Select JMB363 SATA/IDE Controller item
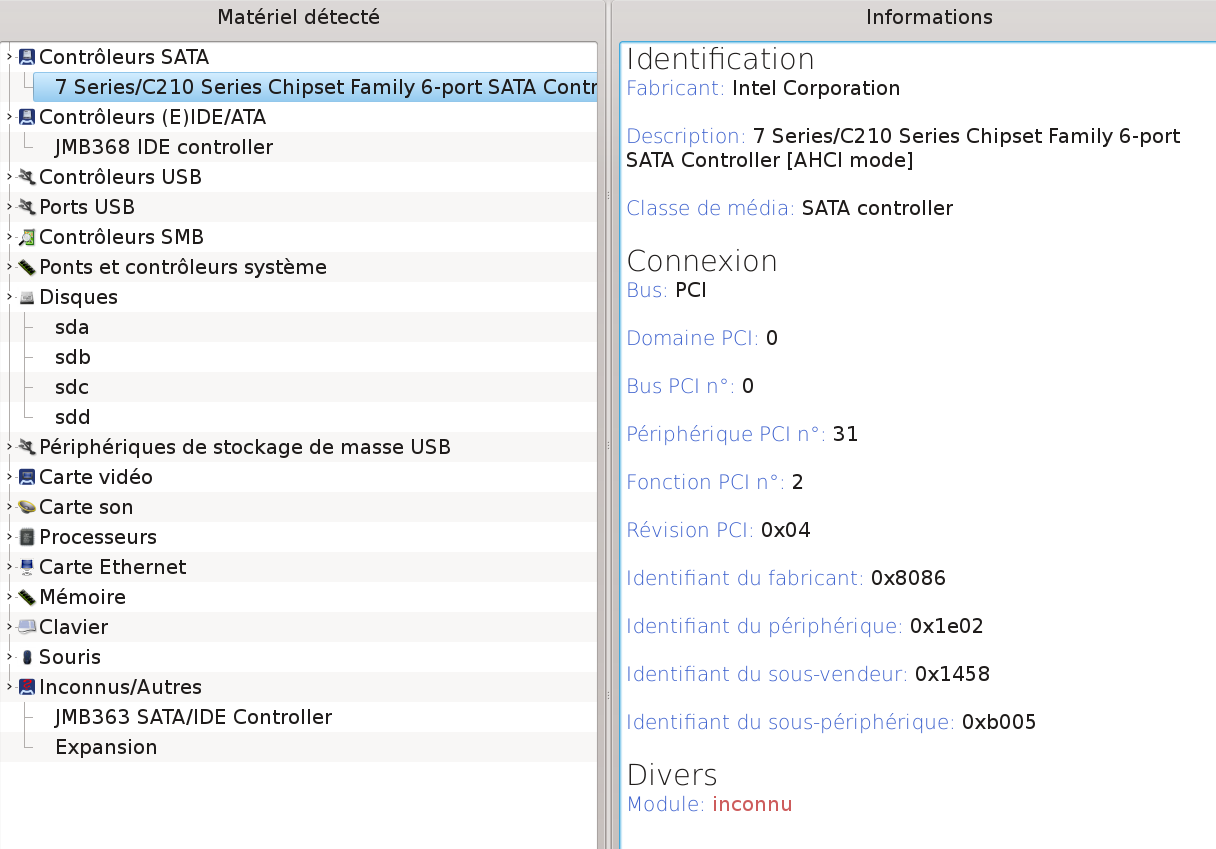This screenshot has height=849, width=1216. [193, 717]
